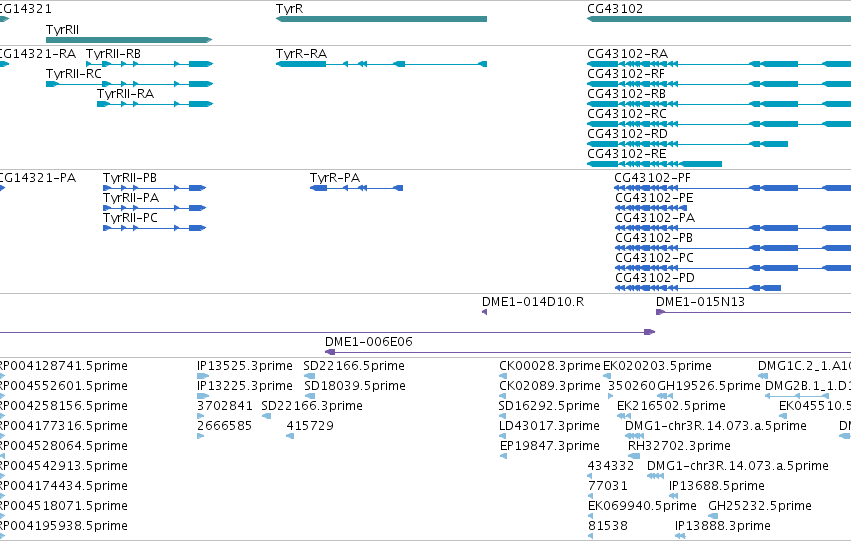
Task: Open the IP13225.3prime EST
Action: coord(203,396)
